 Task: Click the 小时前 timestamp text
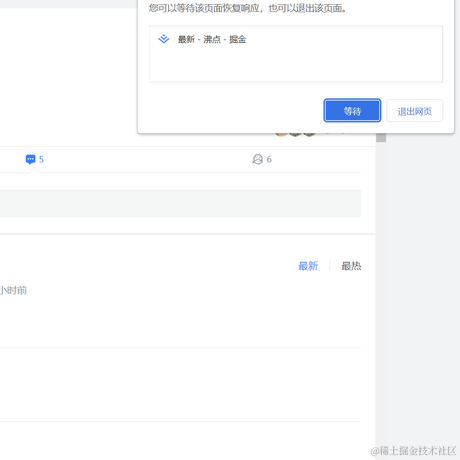tap(13, 290)
